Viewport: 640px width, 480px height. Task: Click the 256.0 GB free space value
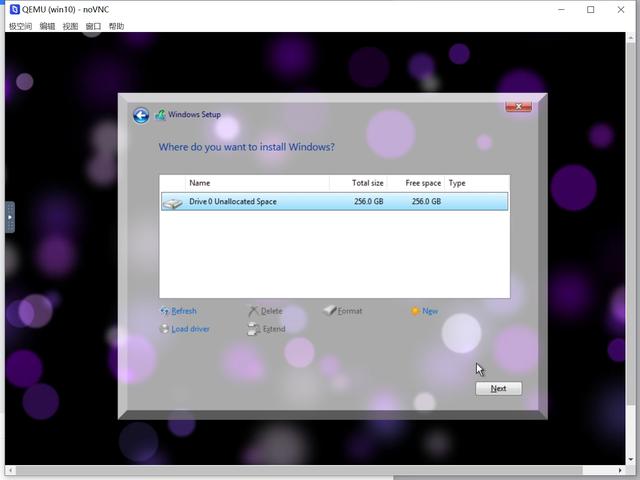click(426, 201)
